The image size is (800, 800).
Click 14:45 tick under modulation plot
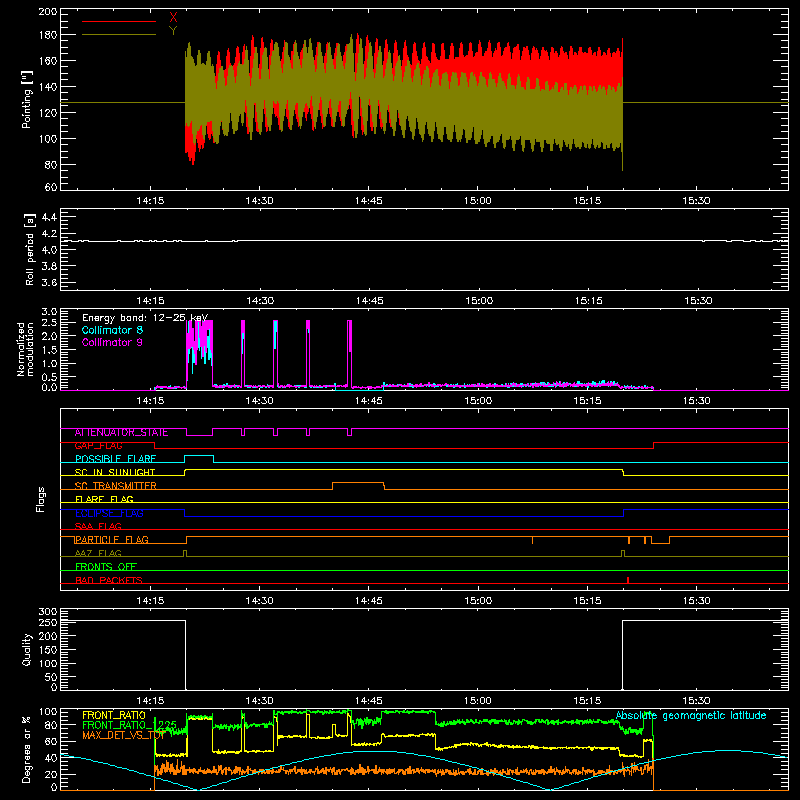(x=369, y=401)
